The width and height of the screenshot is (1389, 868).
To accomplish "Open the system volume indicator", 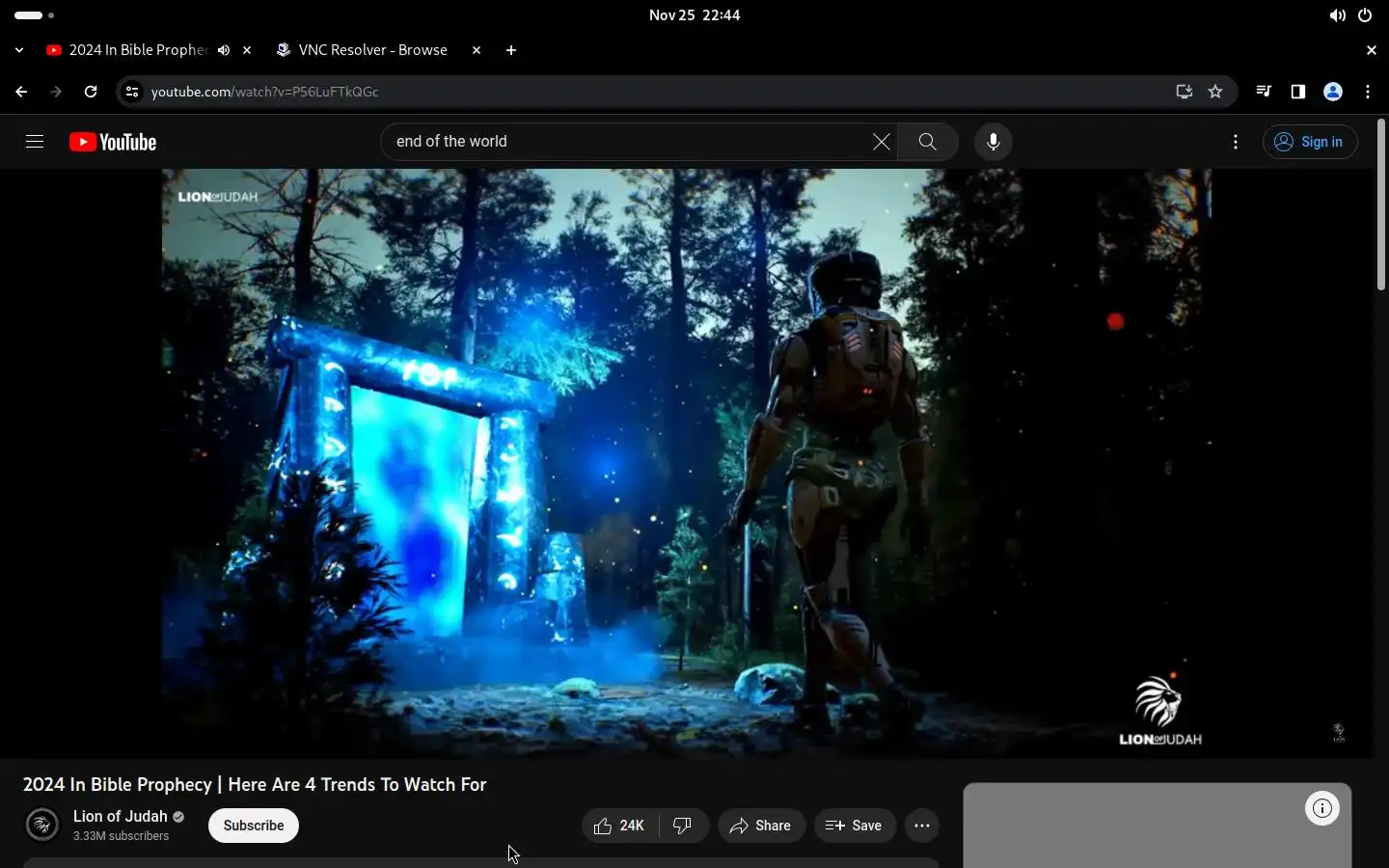I will (1337, 15).
